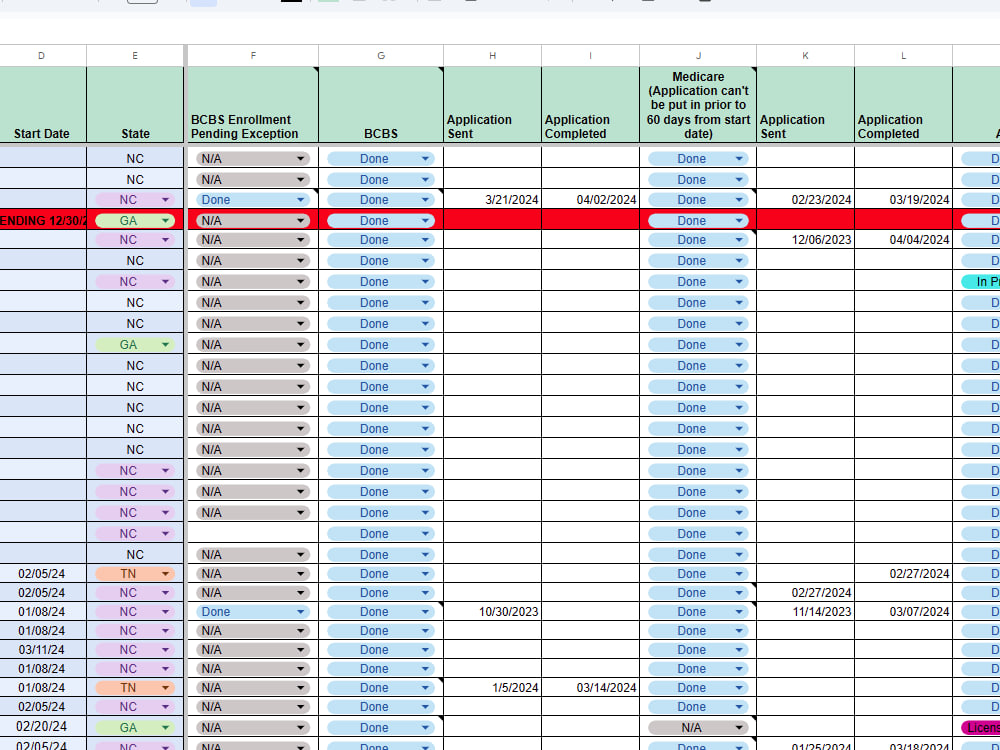The image size is (1000, 750).
Task: Select column E header
Action: point(135,56)
